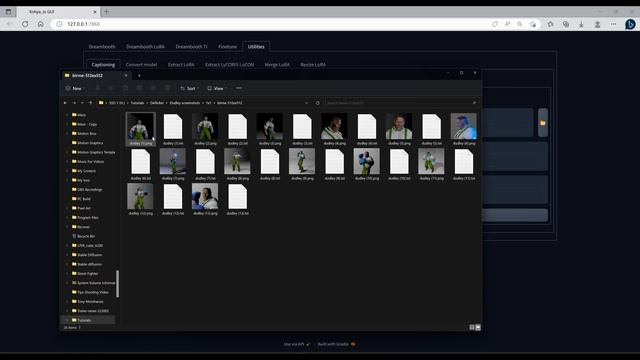This screenshot has height=360, width=640.
Task: Select the dudley (13).png thumbnail
Action: [x=205, y=199]
